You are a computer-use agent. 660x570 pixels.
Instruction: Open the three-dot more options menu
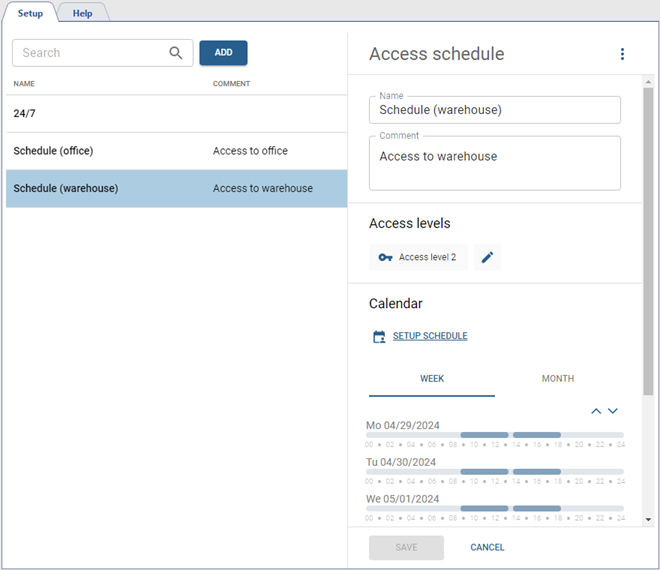tap(622, 54)
